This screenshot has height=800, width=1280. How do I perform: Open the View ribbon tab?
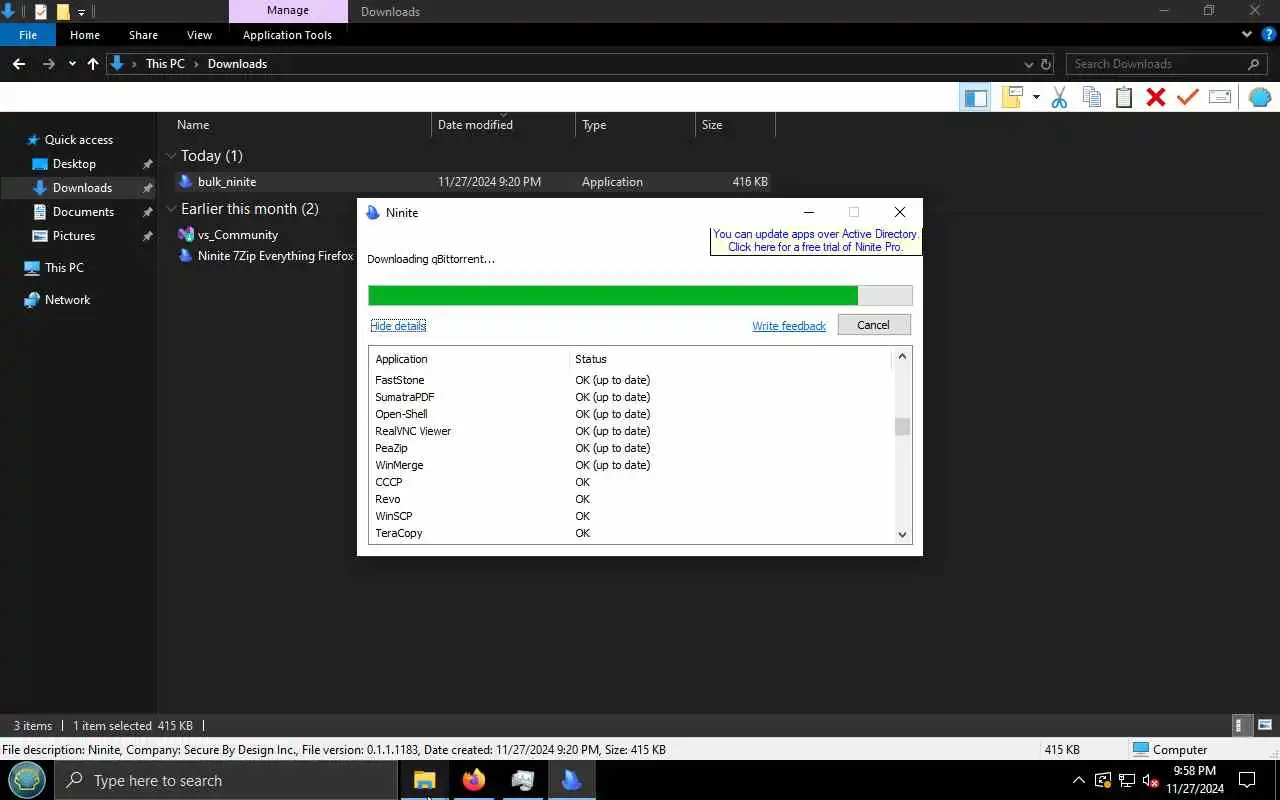(x=199, y=35)
